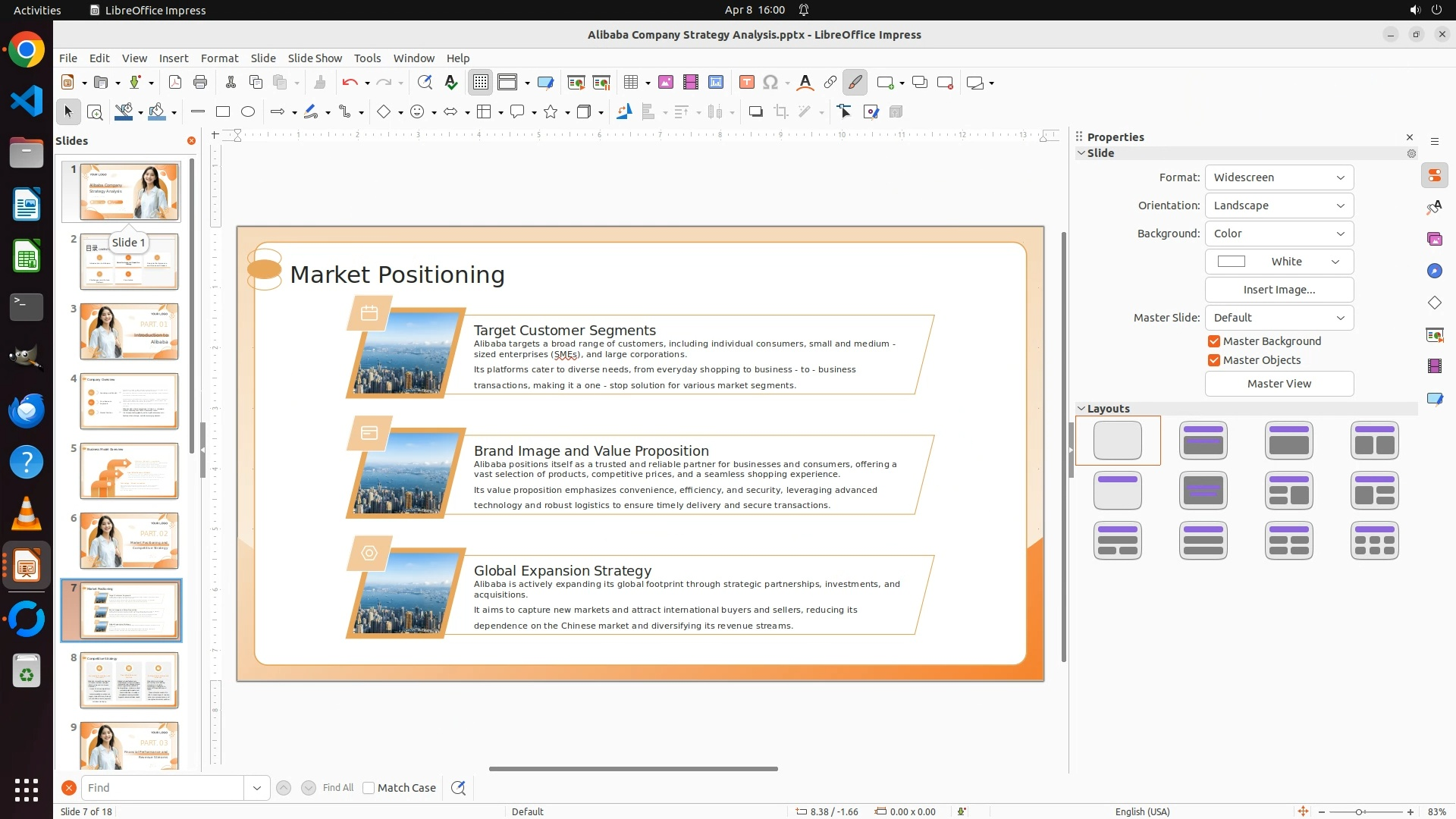
Task: Click the Print toolbar icon
Action: (x=200, y=83)
